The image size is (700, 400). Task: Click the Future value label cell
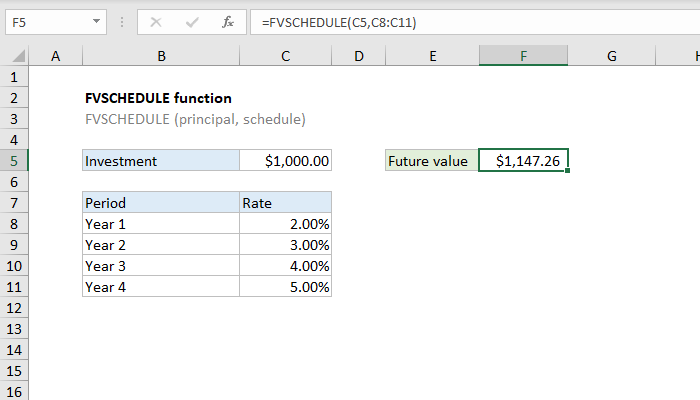pyautogui.click(x=432, y=161)
